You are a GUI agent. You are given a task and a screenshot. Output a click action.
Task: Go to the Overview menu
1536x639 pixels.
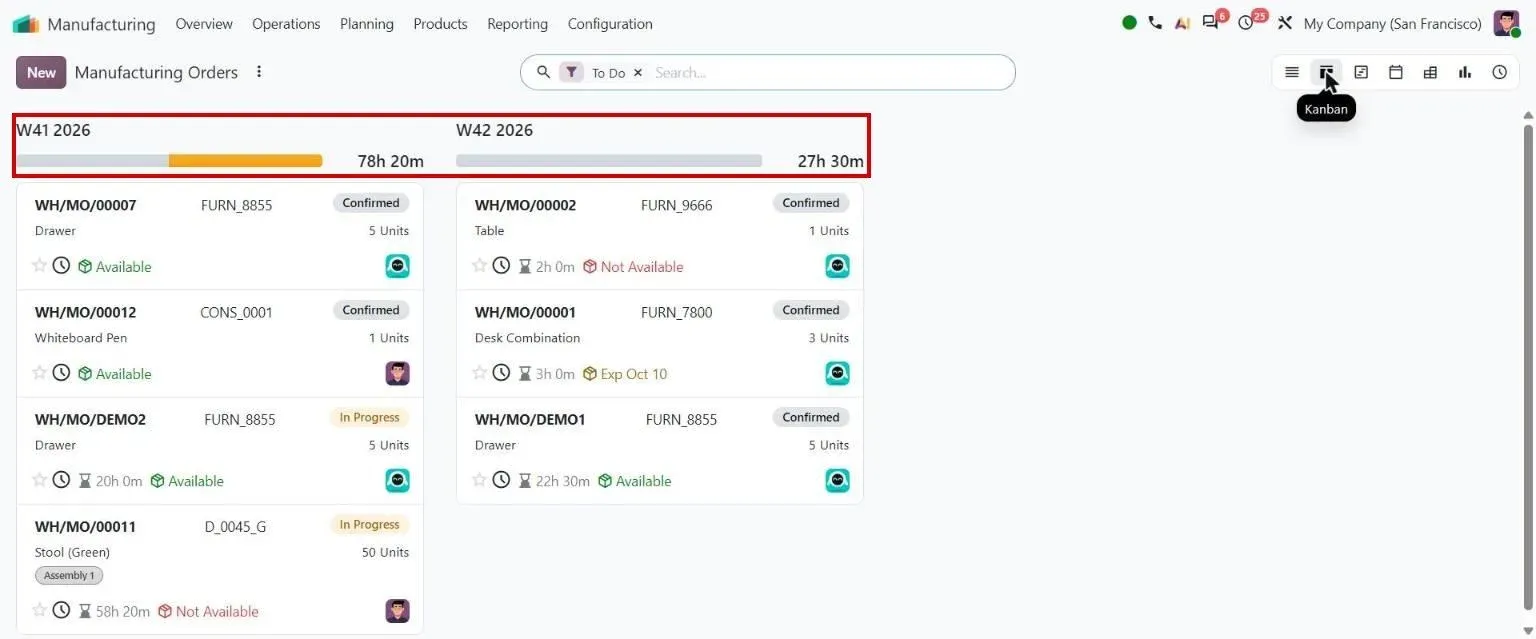point(204,23)
